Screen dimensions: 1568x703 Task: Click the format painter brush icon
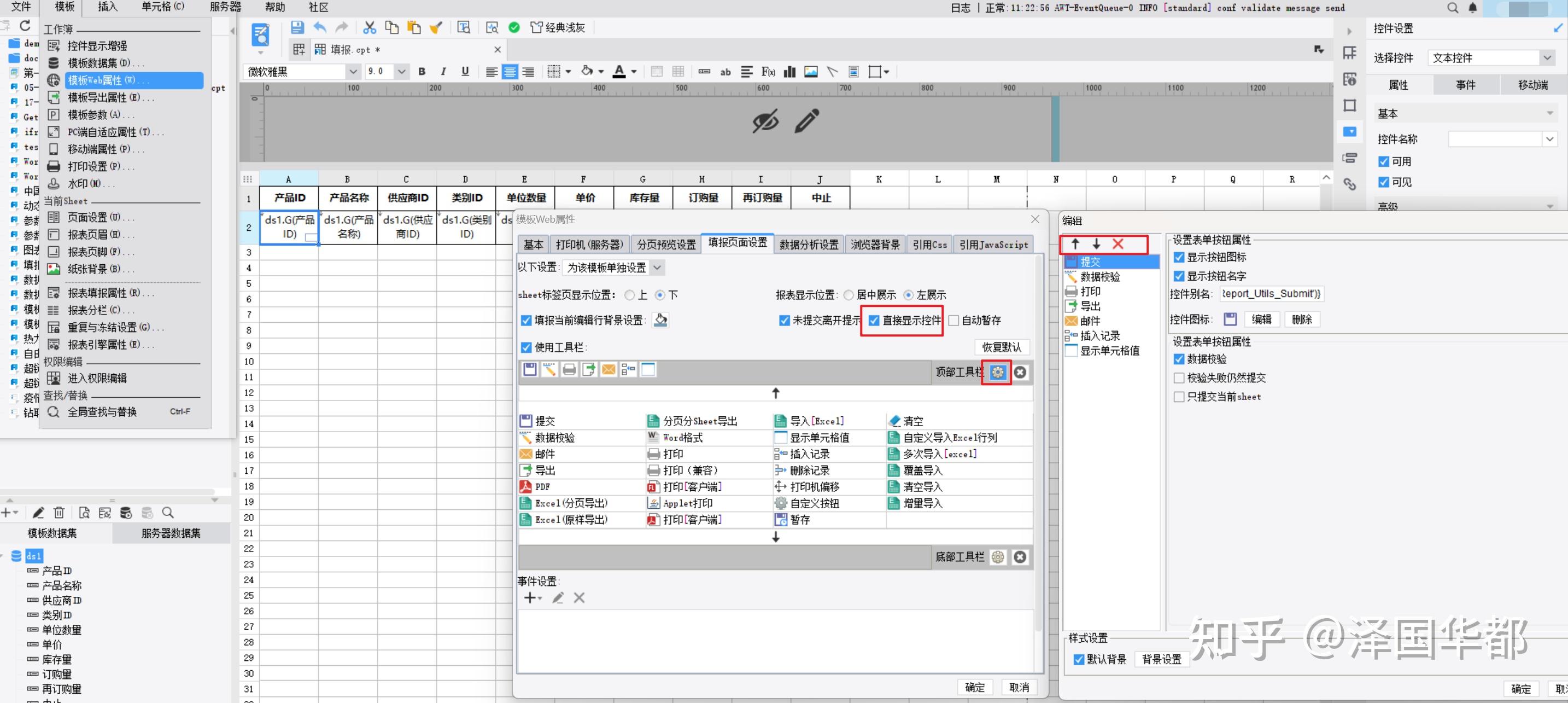click(x=436, y=27)
